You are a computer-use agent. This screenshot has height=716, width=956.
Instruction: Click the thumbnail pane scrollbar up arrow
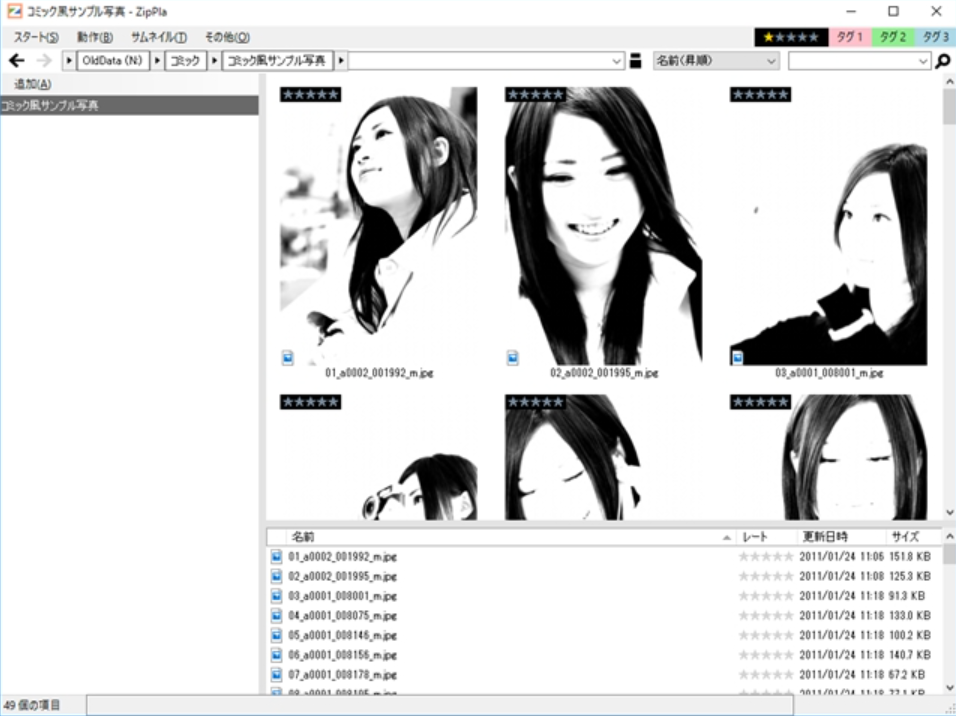pos(949,81)
